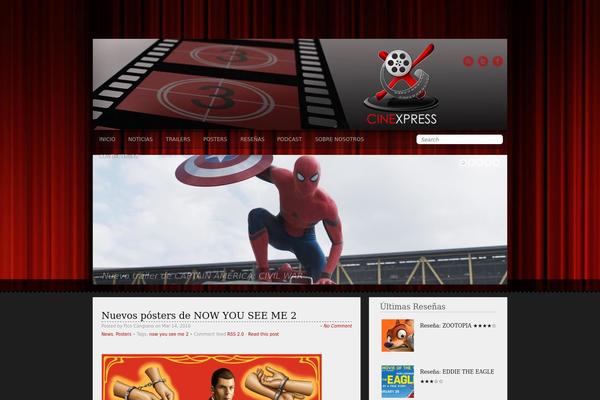
Task: Open the PODCAST menu item
Action: pyautogui.click(x=289, y=139)
